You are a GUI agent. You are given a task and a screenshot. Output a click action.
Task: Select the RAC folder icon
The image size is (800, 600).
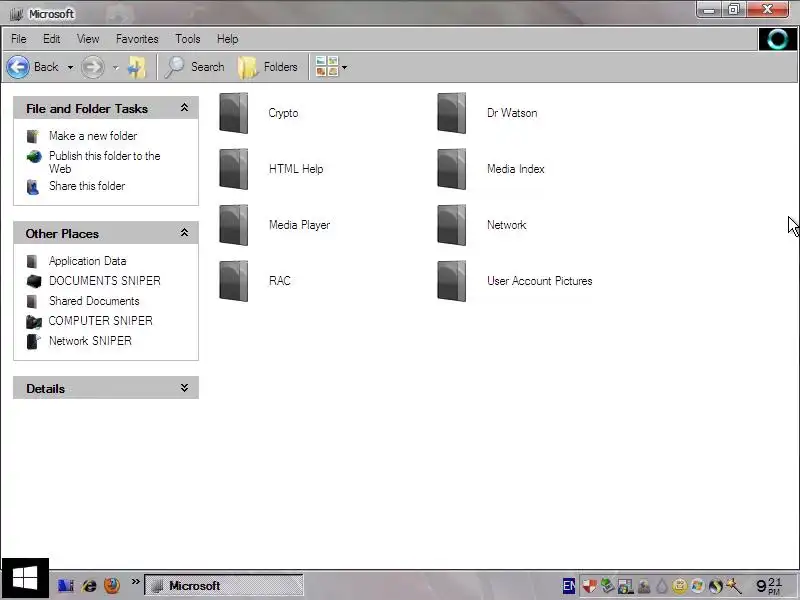click(x=234, y=281)
